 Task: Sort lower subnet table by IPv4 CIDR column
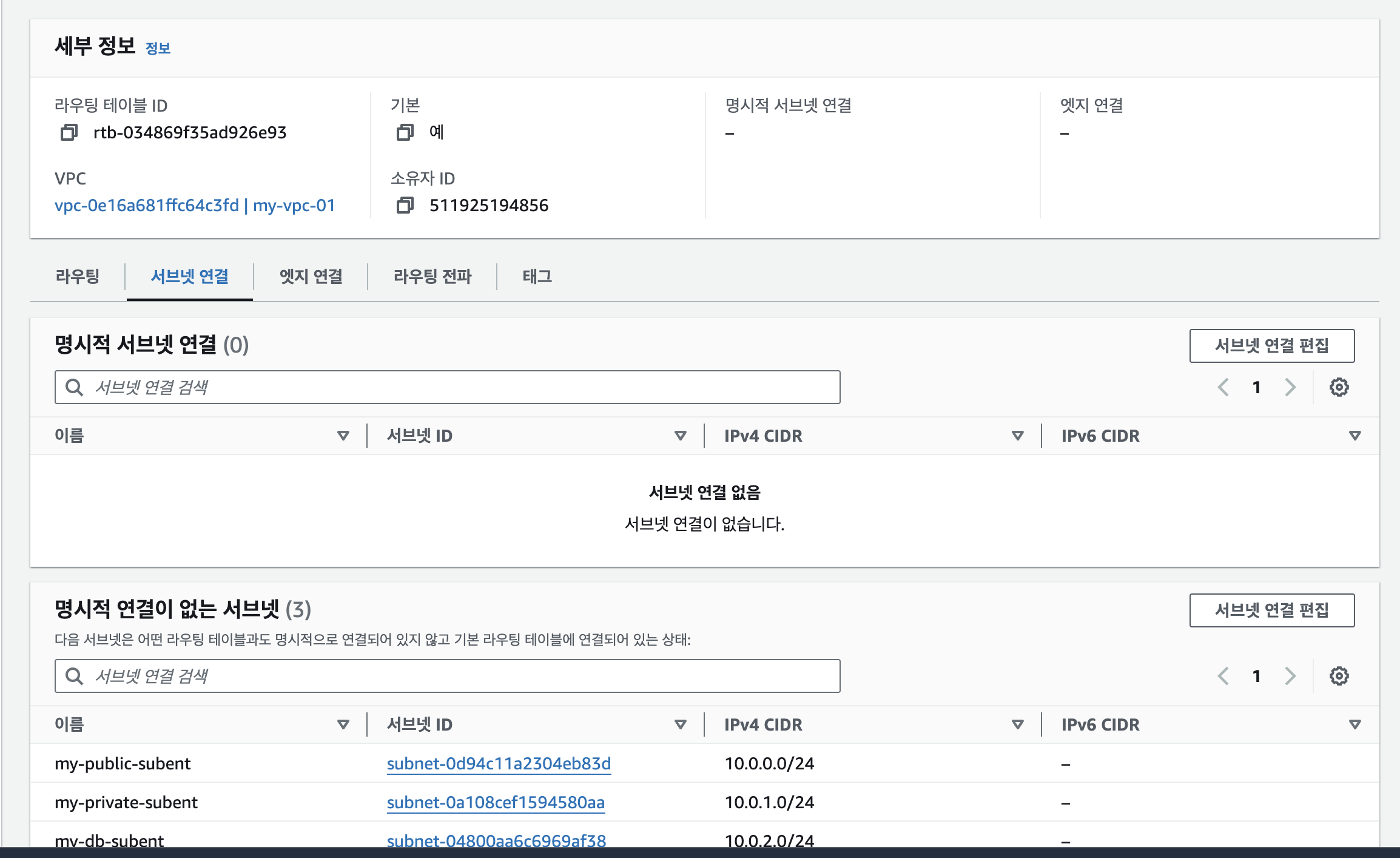pos(1017,725)
